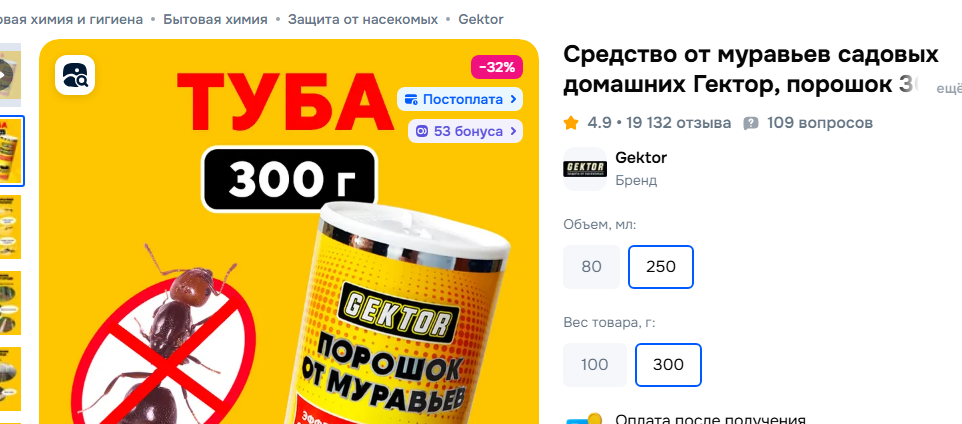The height and width of the screenshot is (424, 962).
Task: Select the third thumbnail in the gallery strip
Action: point(10,227)
